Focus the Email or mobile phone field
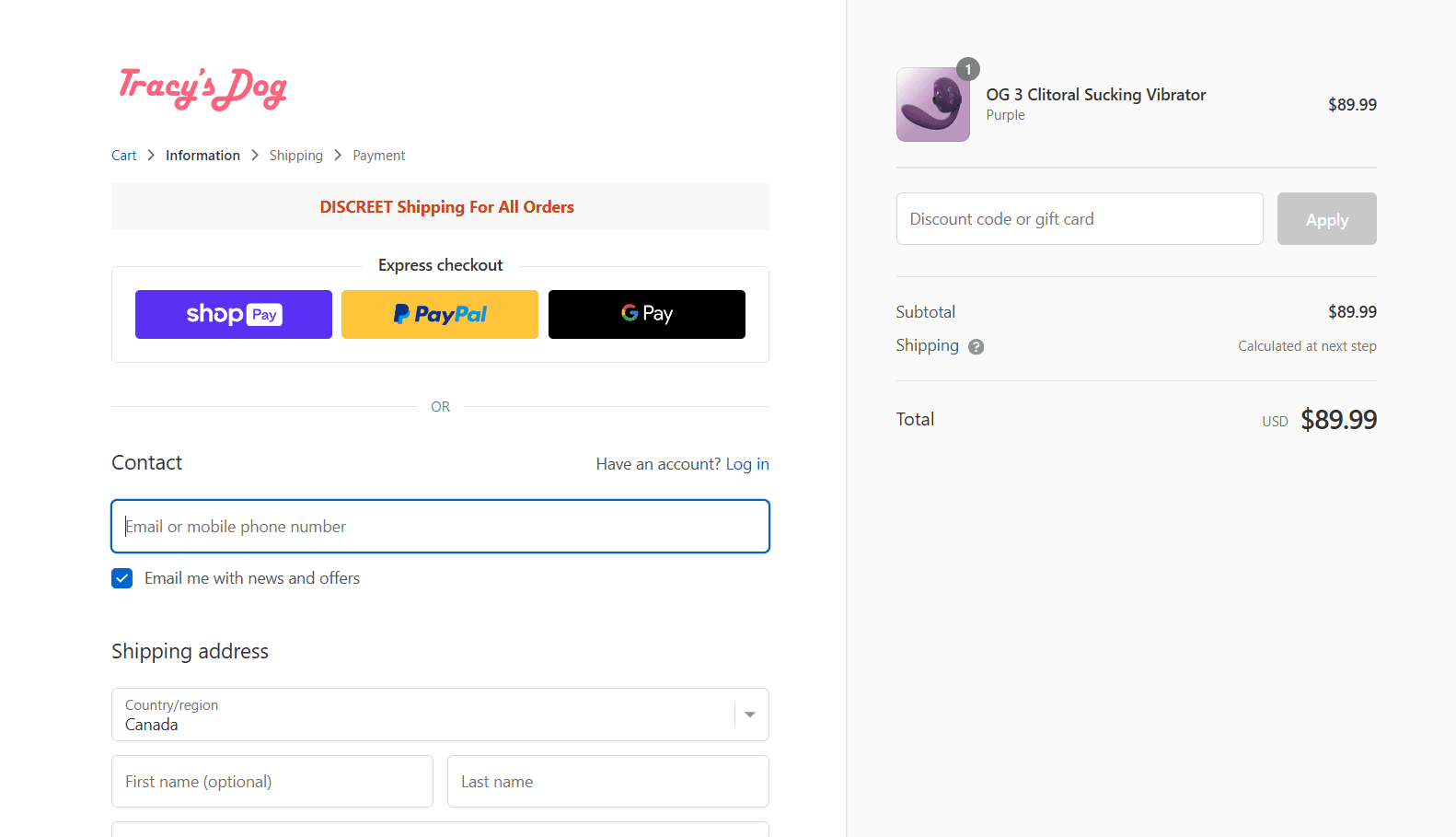Image resolution: width=1456 pixels, height=837 pixels. (x=440, y=527)
